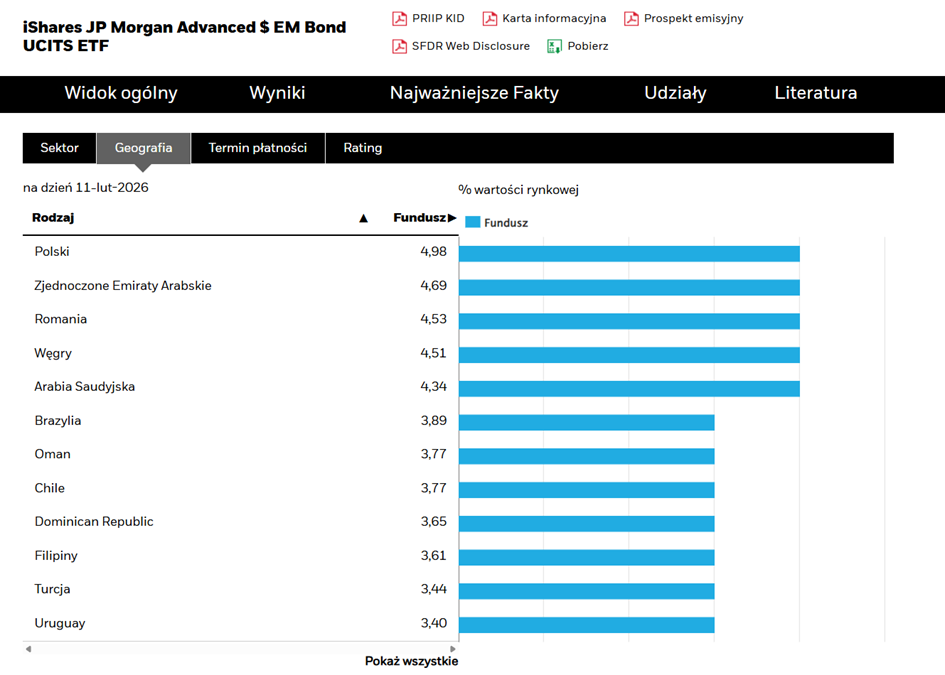Go to Widok ogólny section
This screenshot has height=675, width=945.
[121, 94]
